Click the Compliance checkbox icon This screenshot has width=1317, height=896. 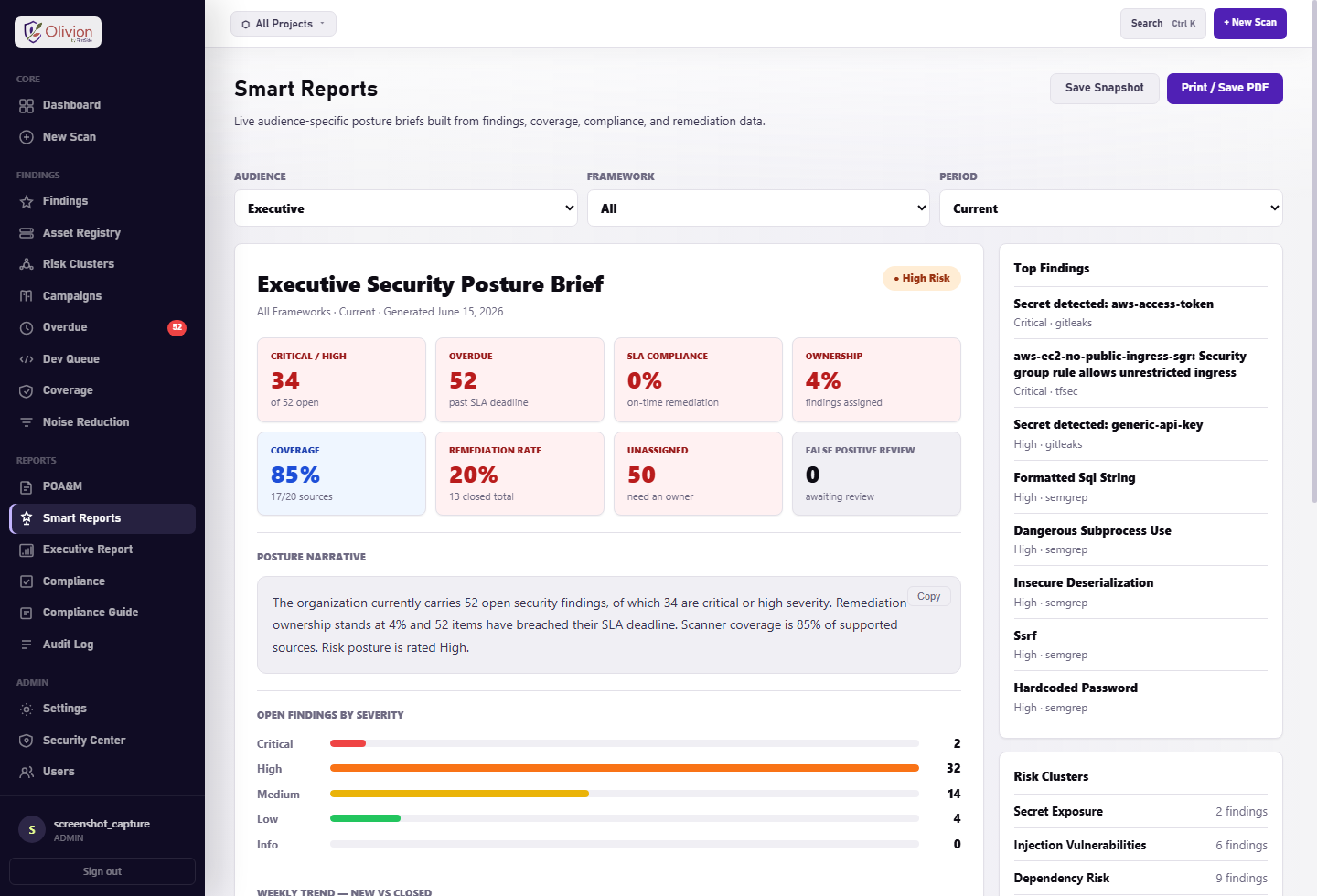tap(27, 581)
